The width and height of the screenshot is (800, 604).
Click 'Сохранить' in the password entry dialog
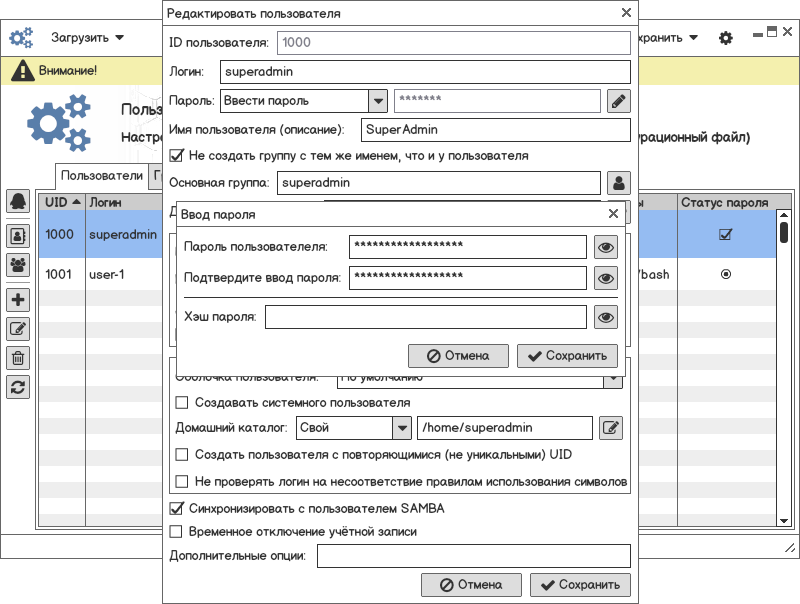point(567,356)
